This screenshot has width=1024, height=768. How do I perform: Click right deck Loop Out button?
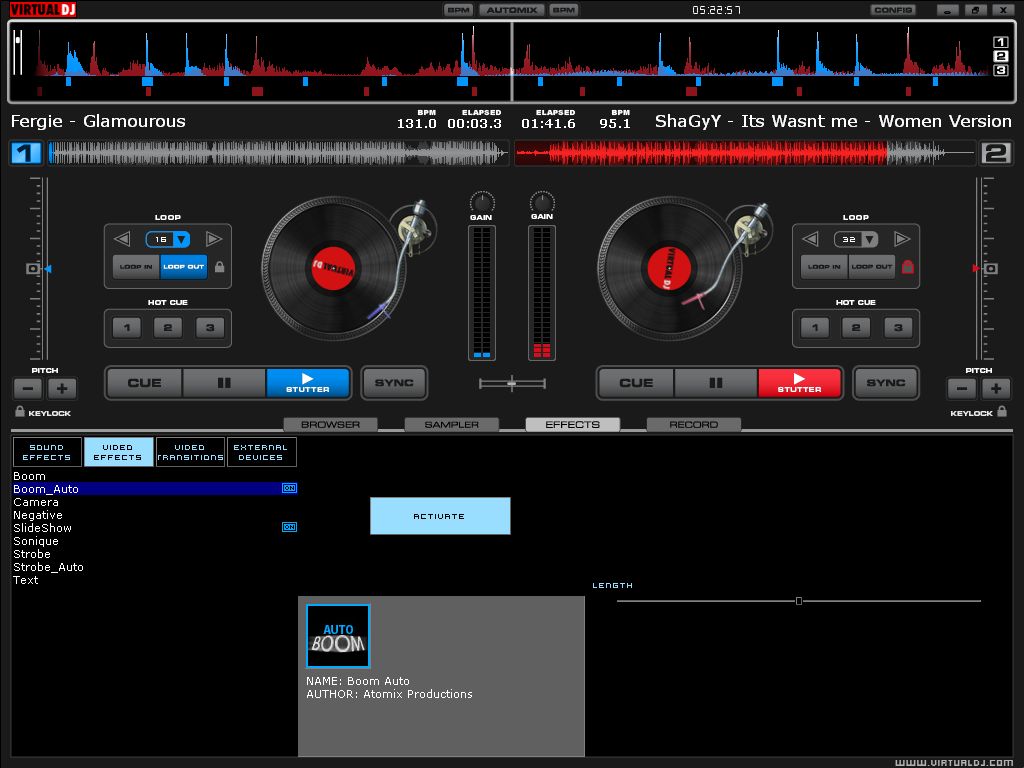coord(872,267)
